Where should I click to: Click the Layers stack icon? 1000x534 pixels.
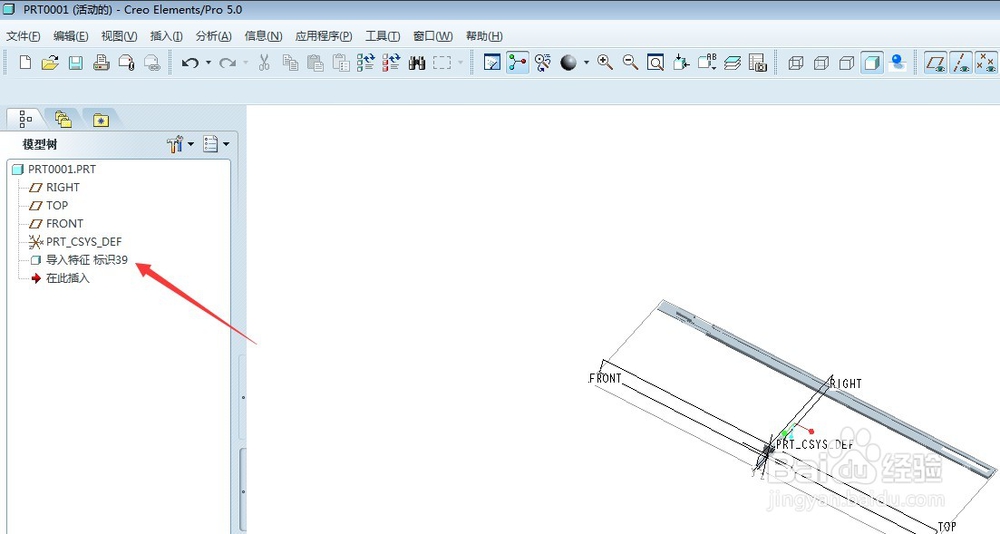[732, 63]
